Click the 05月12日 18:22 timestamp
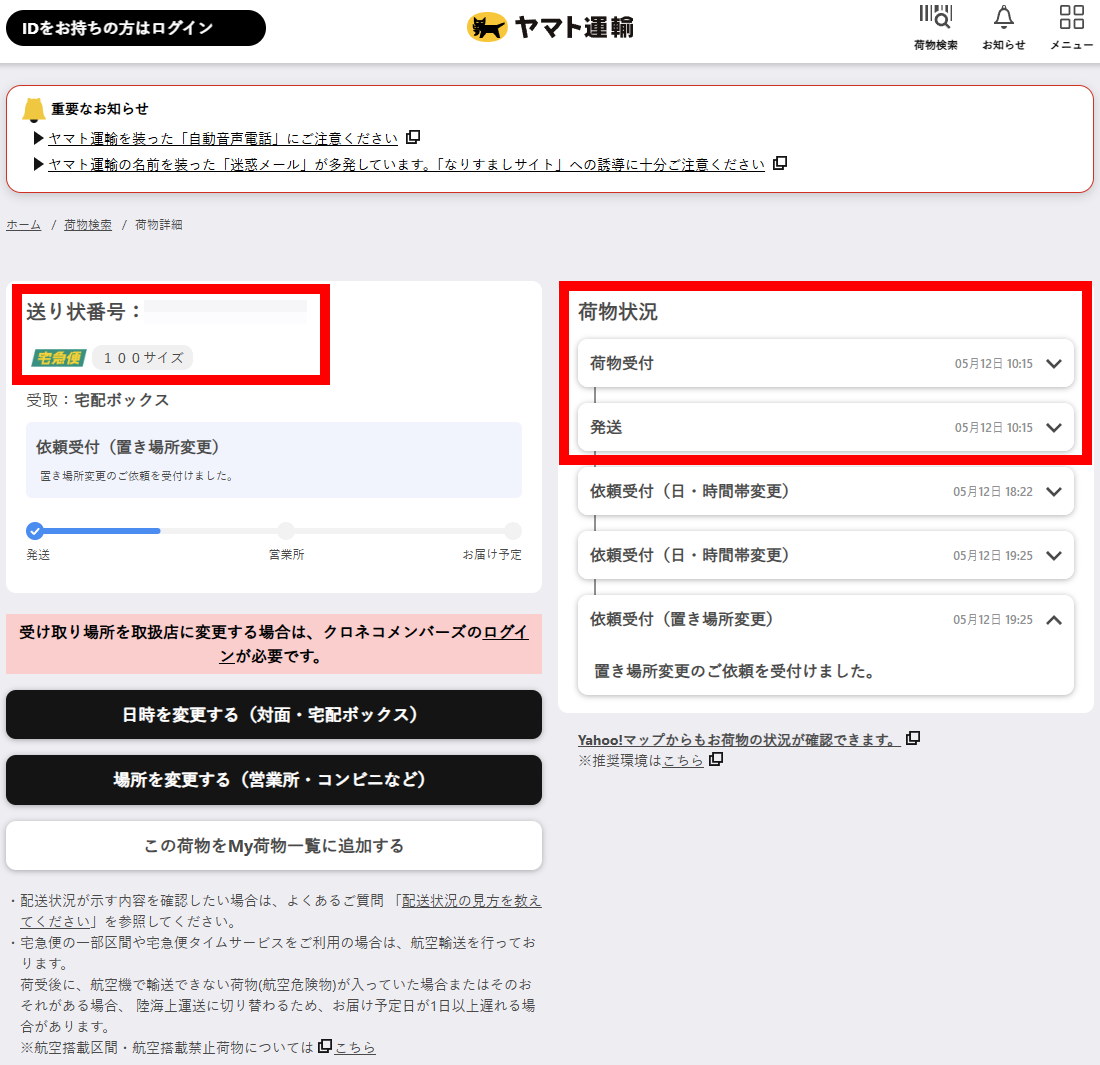Viewport: 1100px width, 1065px height. pyautogui.click(x=993, y=492)
